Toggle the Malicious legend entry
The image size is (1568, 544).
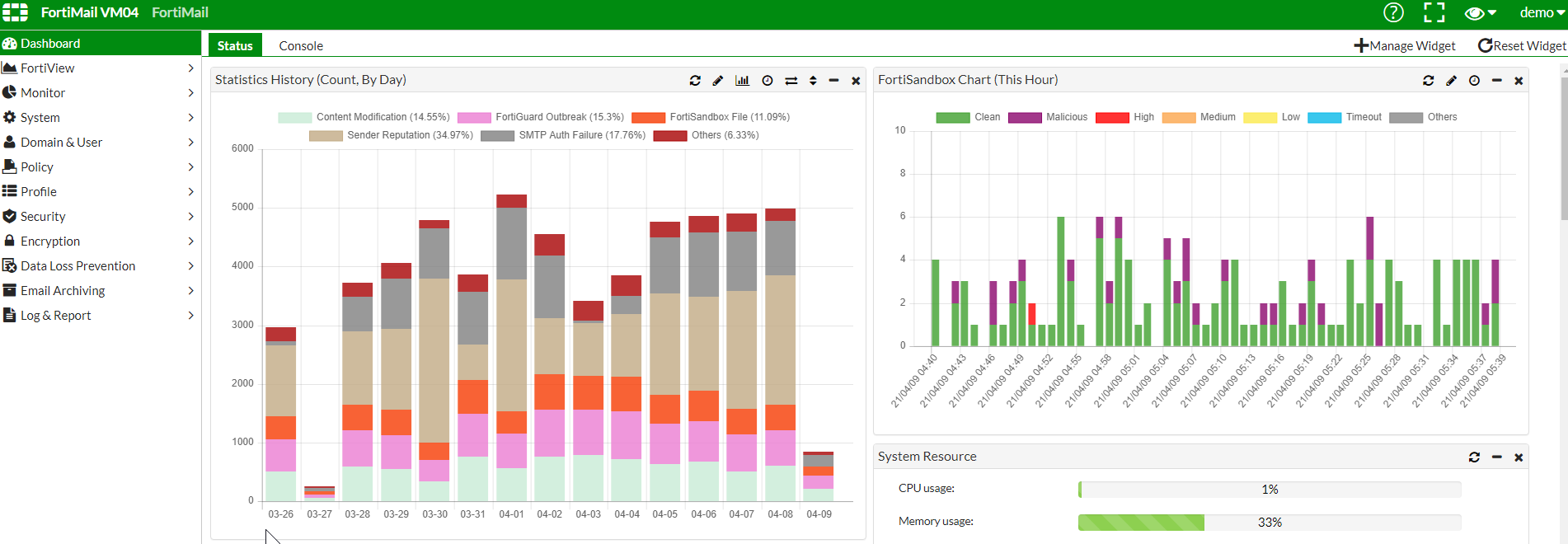point(1048,117)
